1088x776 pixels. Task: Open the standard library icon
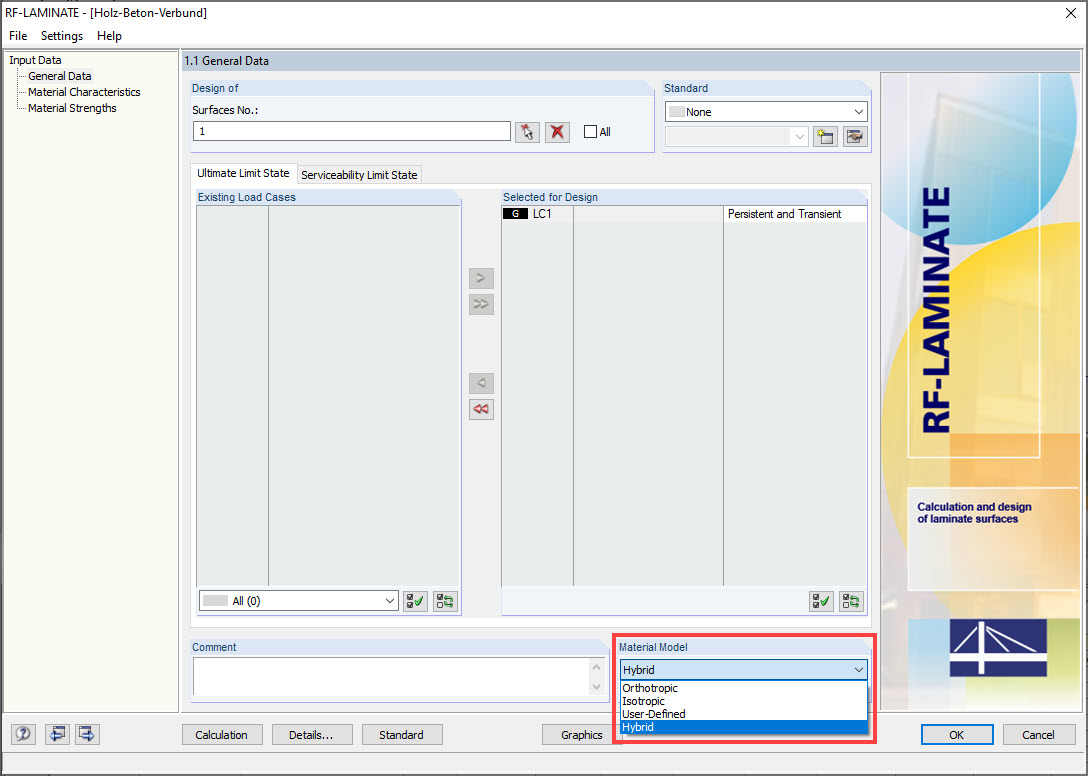pyautogui.click(x=855, y=136)
